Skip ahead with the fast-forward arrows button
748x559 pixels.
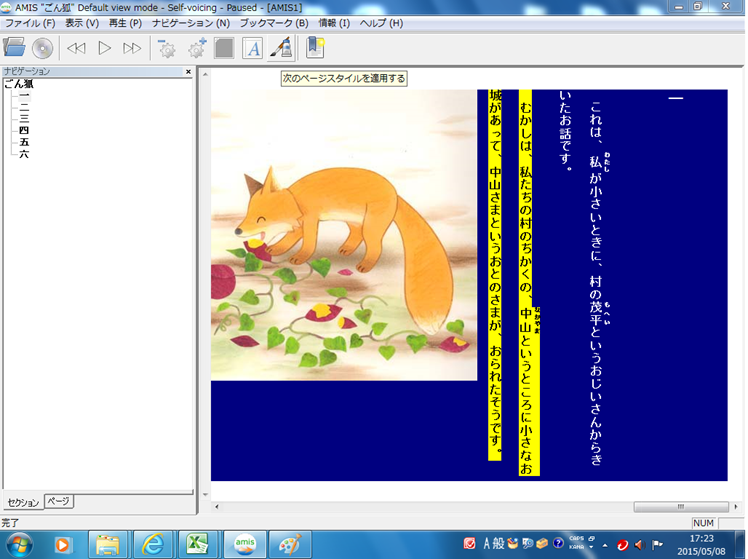pyautogui.click(x=132, y=48)
